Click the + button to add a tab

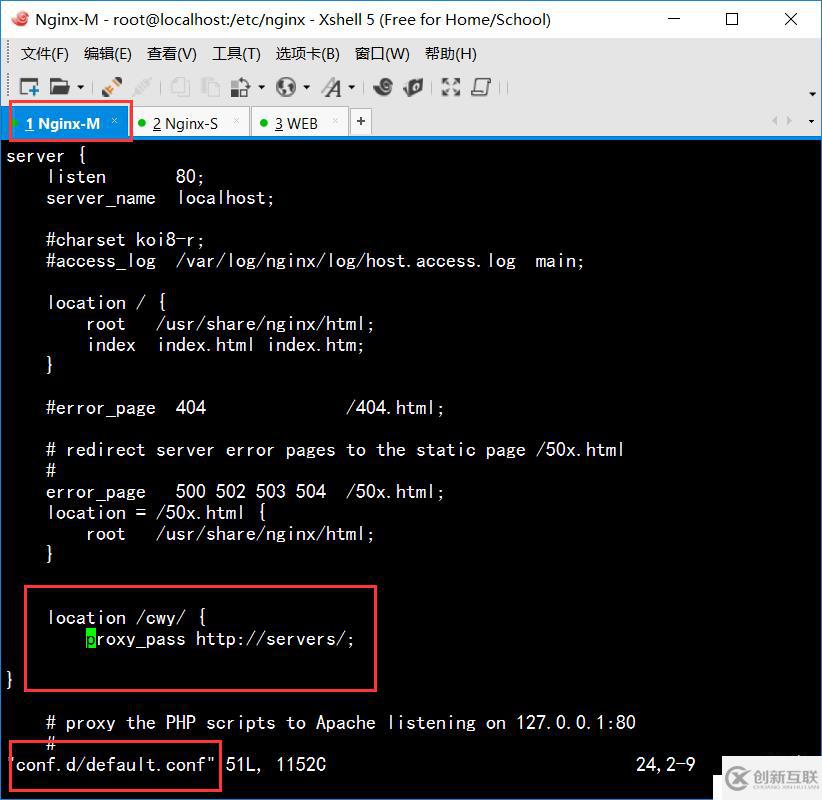tap(359, 120)
